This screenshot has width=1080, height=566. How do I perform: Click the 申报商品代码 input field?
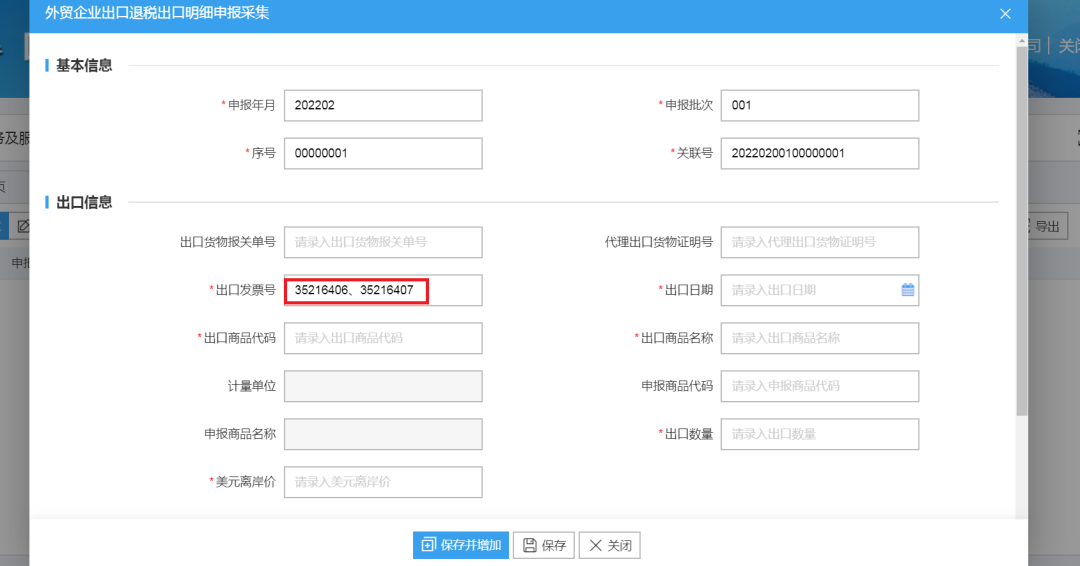click(820, 386)
